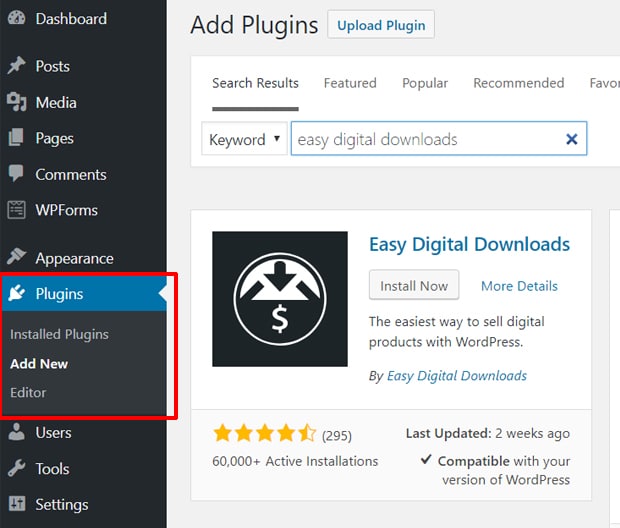The height and width of the screenshot is (528, 620).
Task: Open the plugin Editor submenu item
Action: pyautogui.click(x=28, y=393)
